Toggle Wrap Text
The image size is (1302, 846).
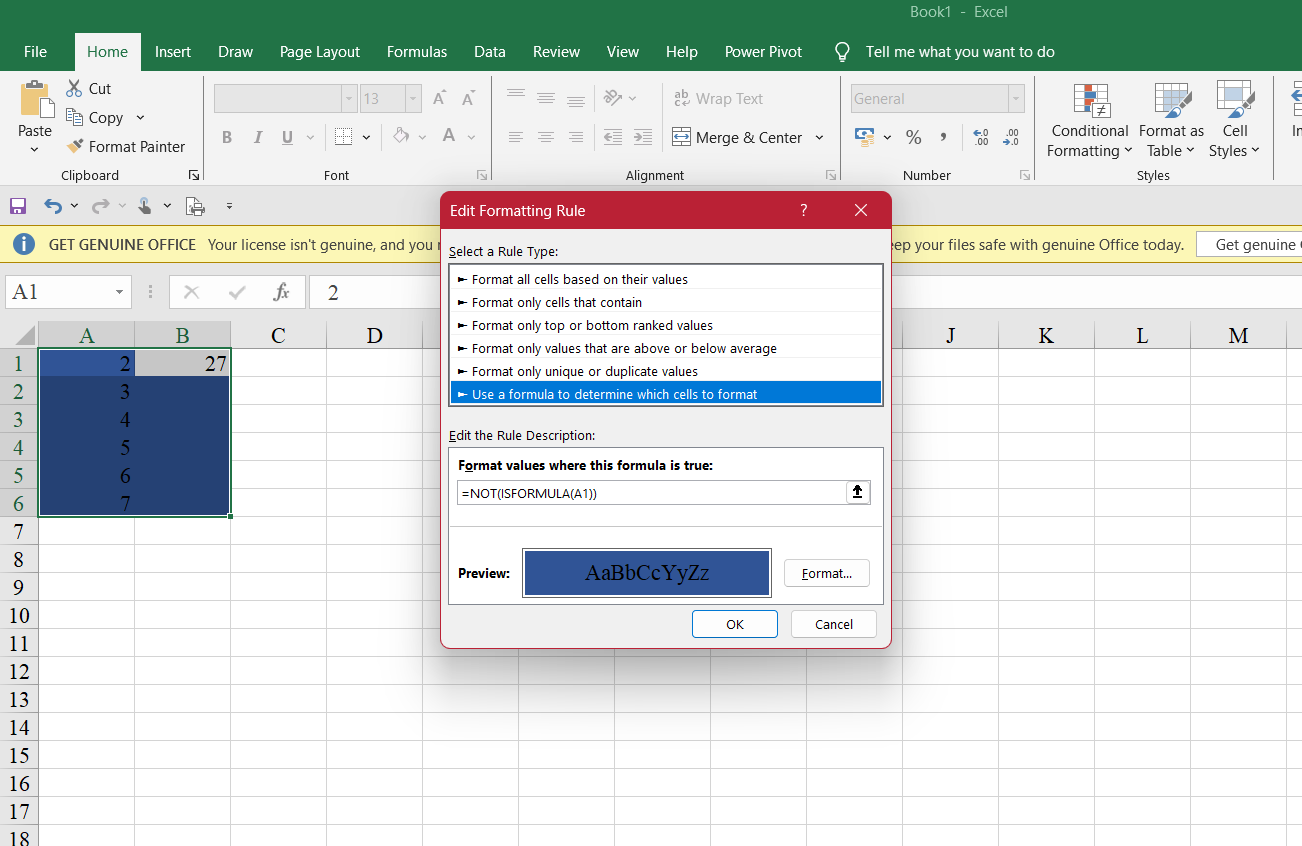point(718,98)
